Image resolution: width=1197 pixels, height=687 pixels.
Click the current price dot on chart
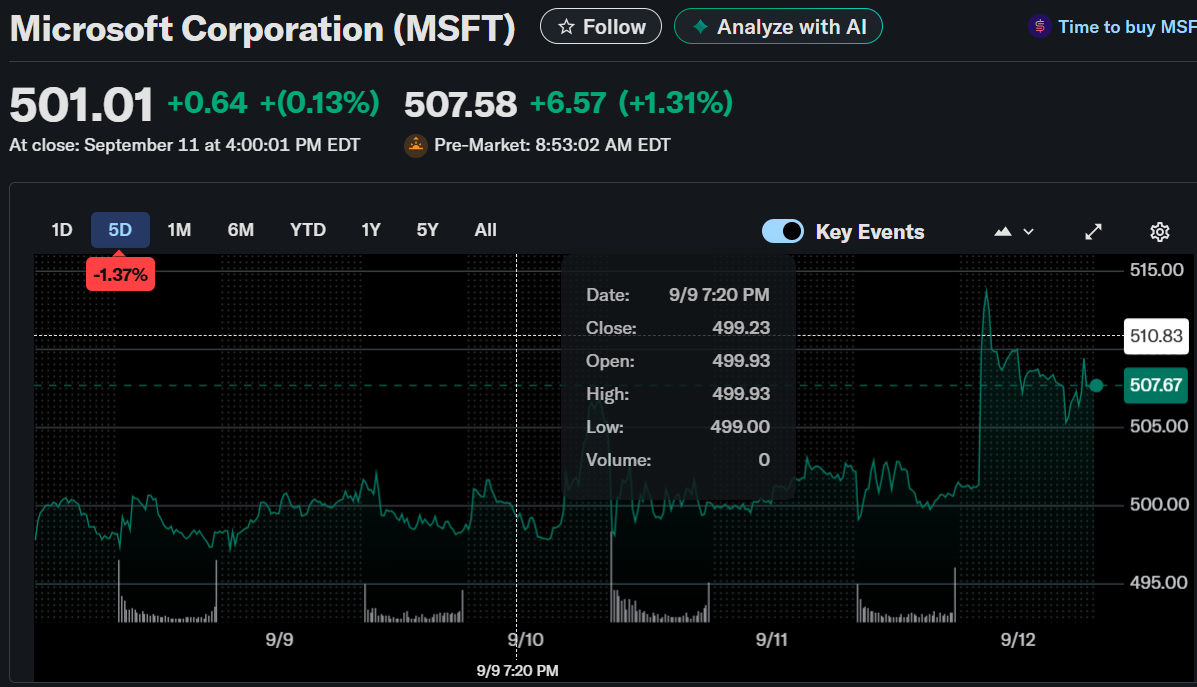1096,385
